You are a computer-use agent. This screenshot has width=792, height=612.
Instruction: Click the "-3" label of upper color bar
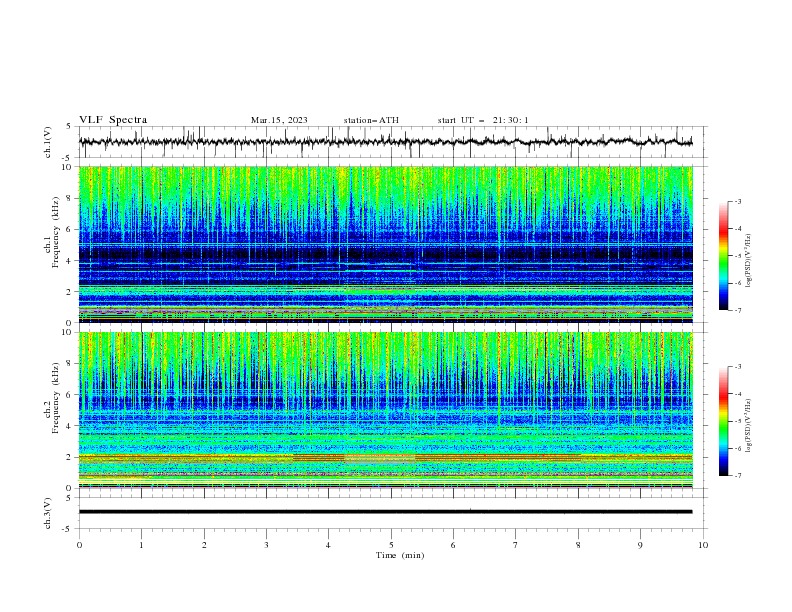(737, 201)
